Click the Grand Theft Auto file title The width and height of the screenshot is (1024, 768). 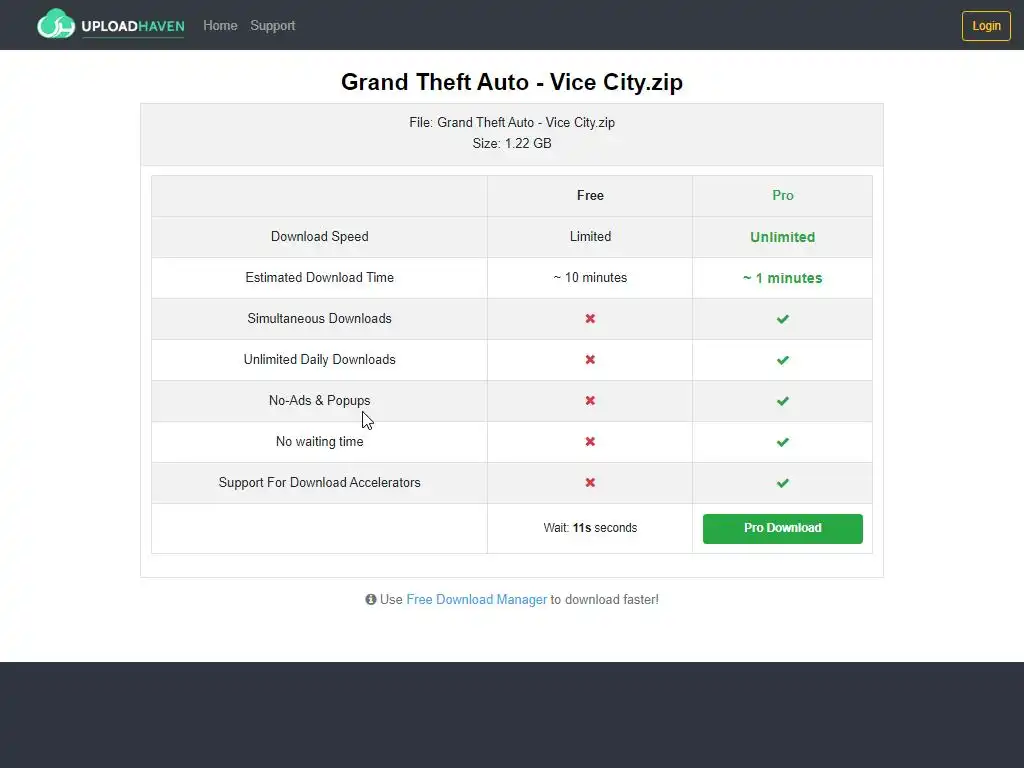tap(511, 82)
